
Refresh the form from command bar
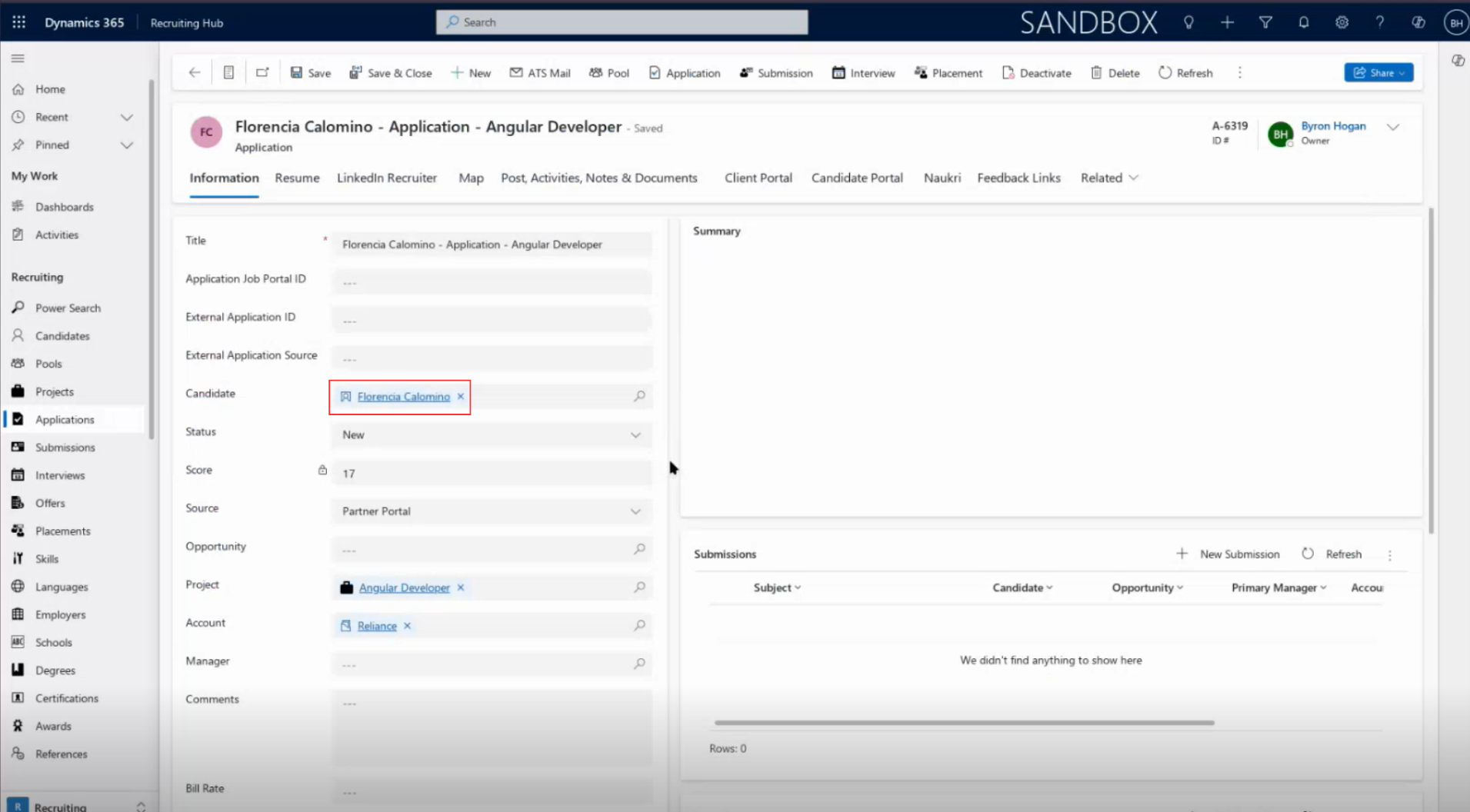(x=1185, y=73)
